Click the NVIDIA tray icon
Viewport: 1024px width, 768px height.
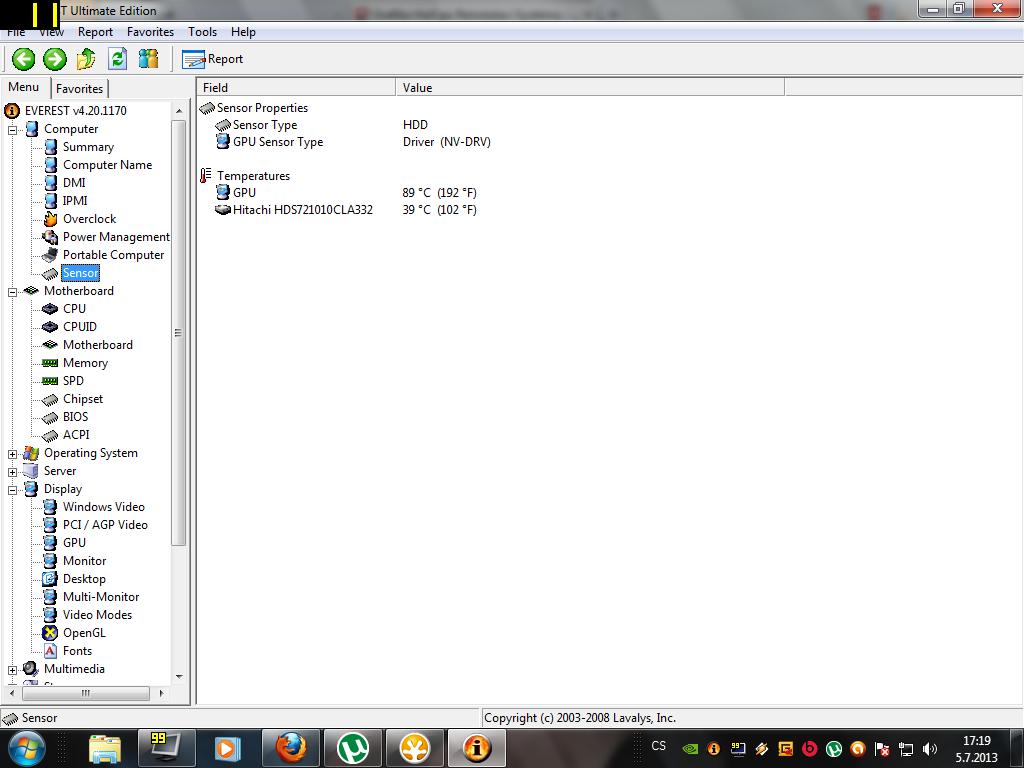tap(690, 749)
